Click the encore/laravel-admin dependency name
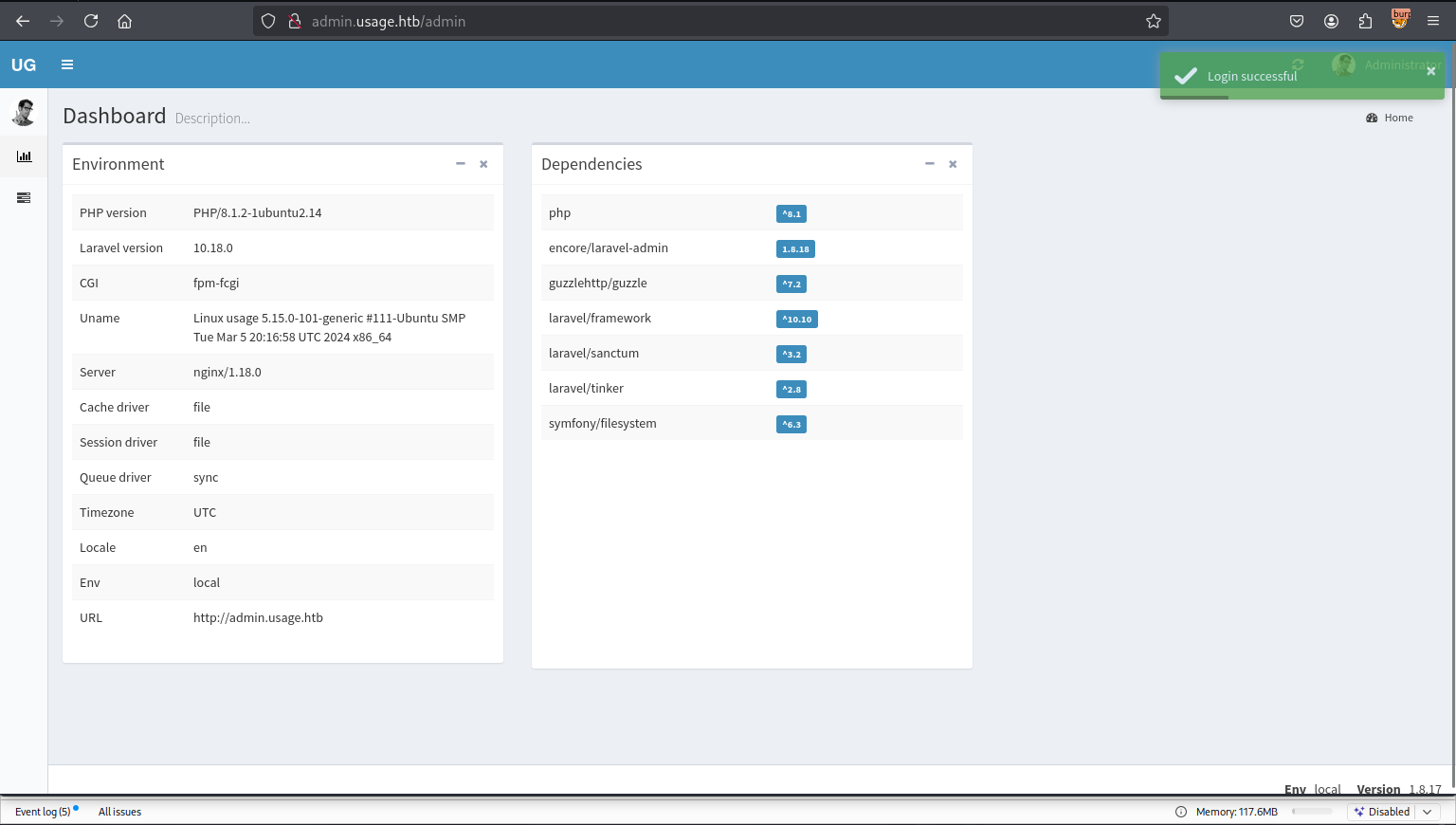Screen dimensions: 1456x825 click(x=609, y=248)
